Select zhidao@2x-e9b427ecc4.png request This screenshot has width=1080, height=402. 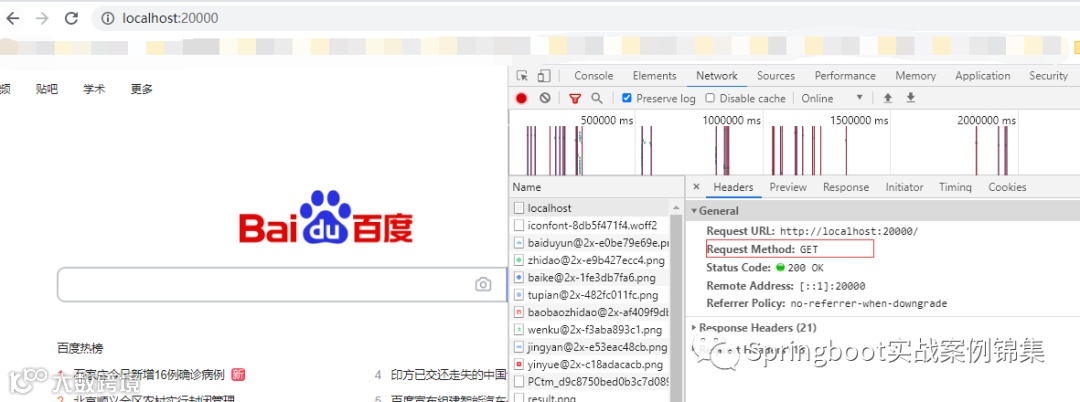591,260
